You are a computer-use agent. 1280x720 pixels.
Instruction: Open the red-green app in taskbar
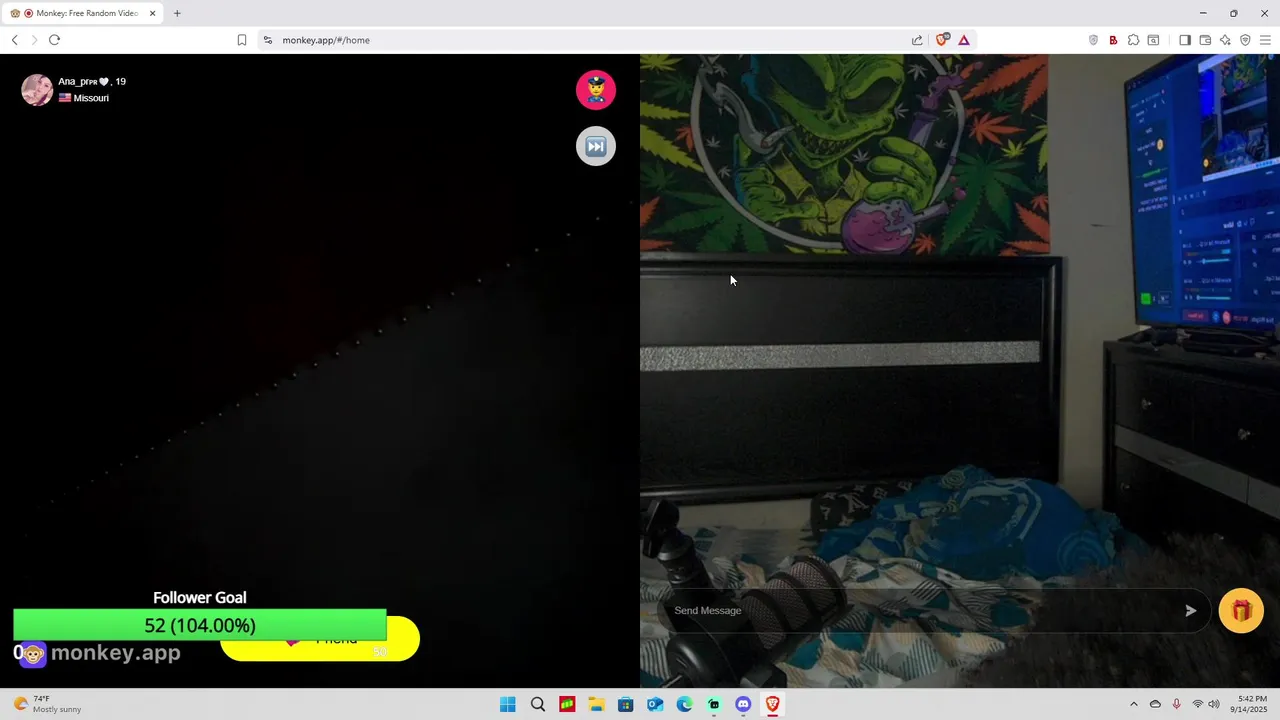567,704
